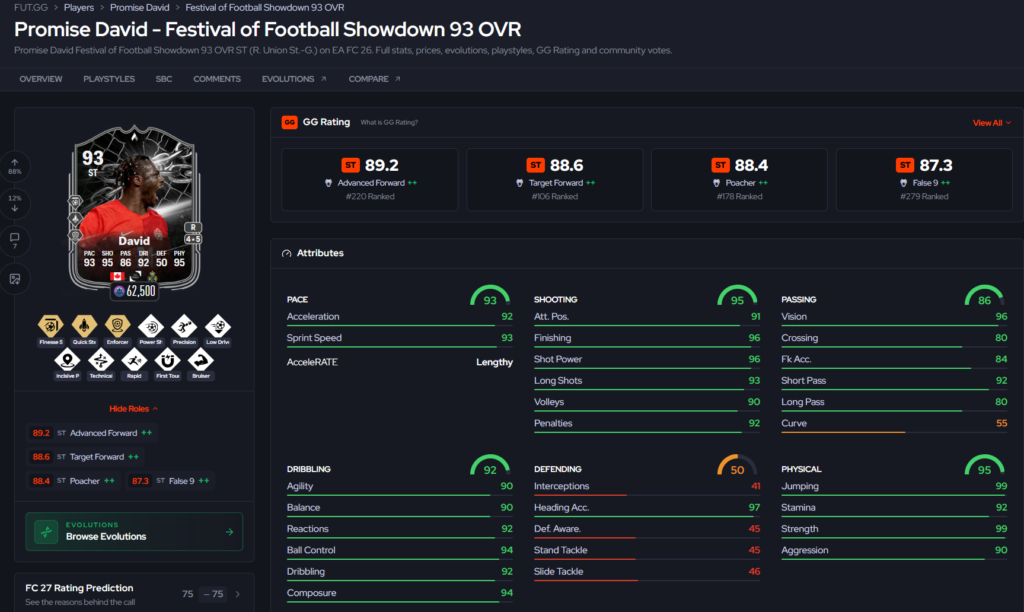Select the Advanced Forward 89.2 rating card
Image resolution: width=1024 pixels, height=612 pixels.
[x=370, y=179]
